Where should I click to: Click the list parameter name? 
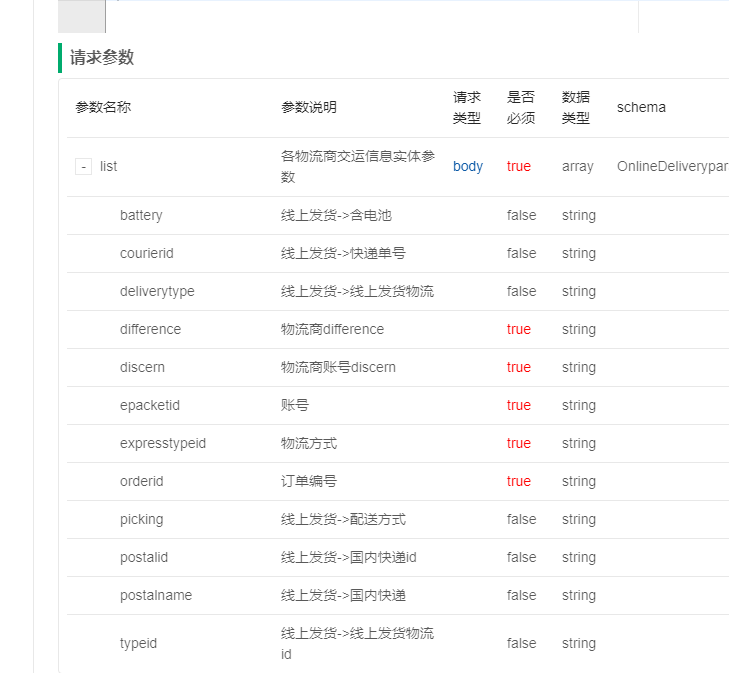(x=108, y=167)
